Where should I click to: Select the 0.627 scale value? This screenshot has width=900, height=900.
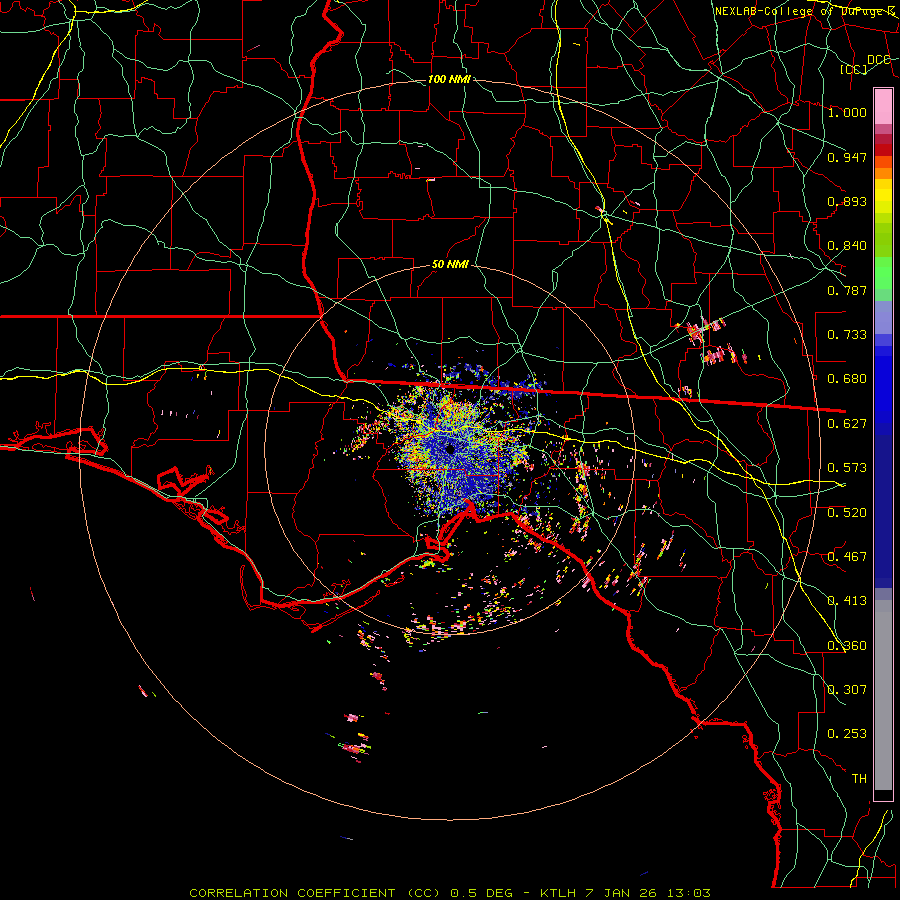(x=847, y=424)
